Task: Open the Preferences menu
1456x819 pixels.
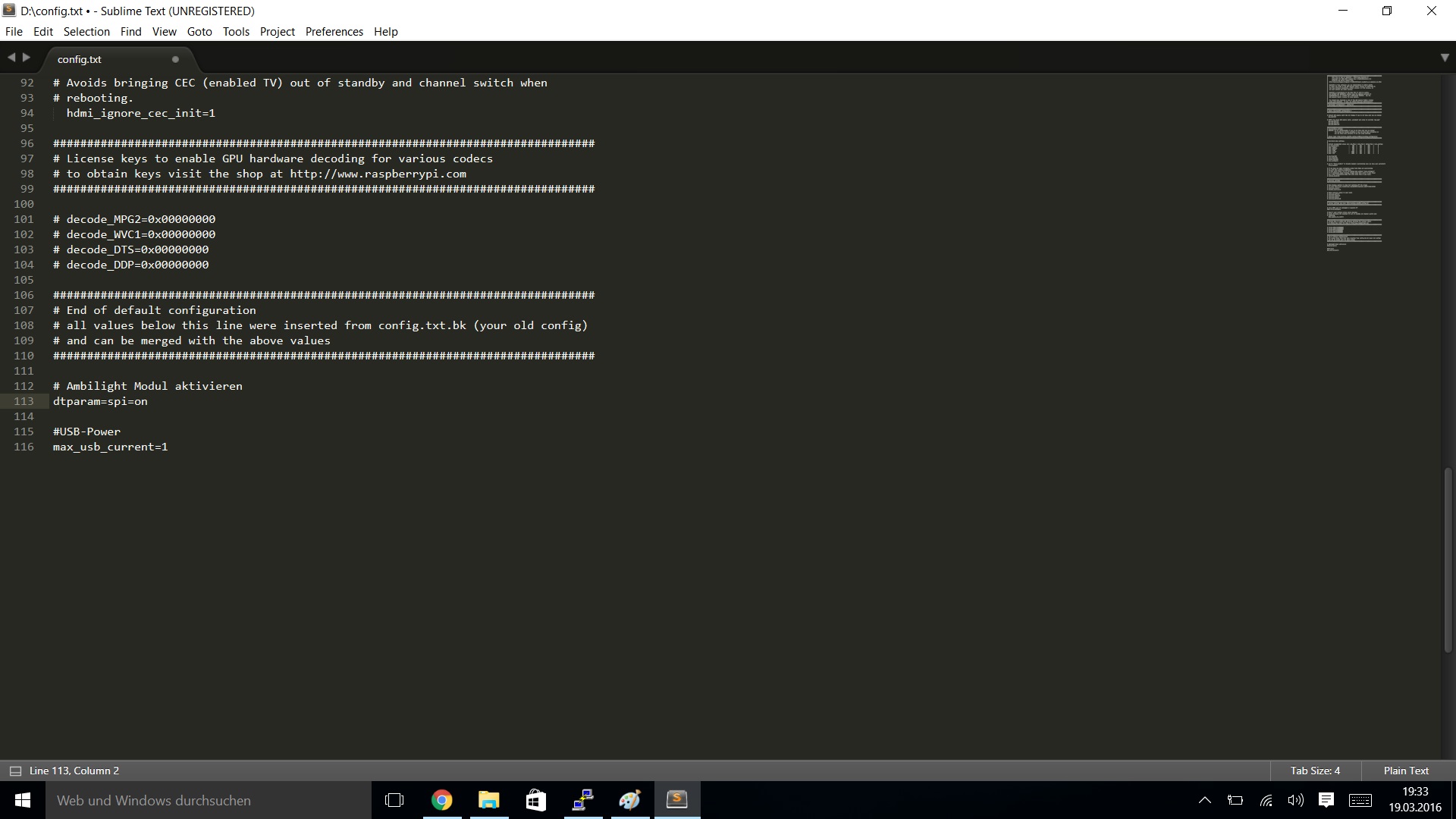Action: (334, 32)
